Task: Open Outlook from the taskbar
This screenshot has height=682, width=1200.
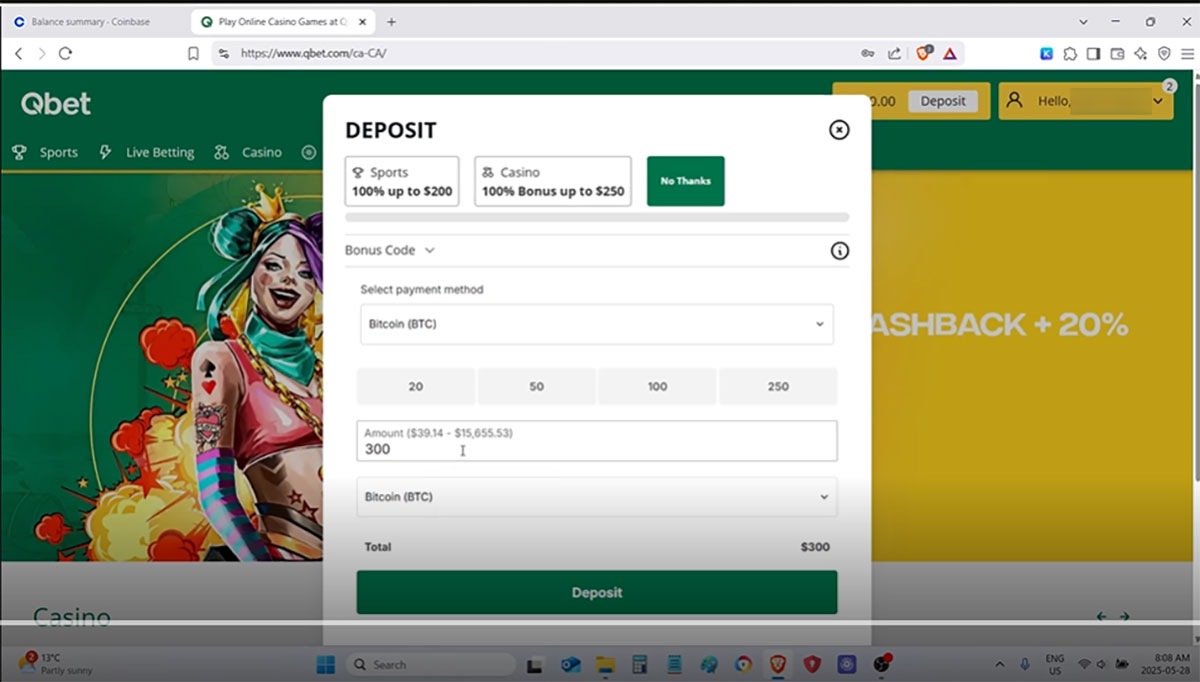Action: point(570,664)
